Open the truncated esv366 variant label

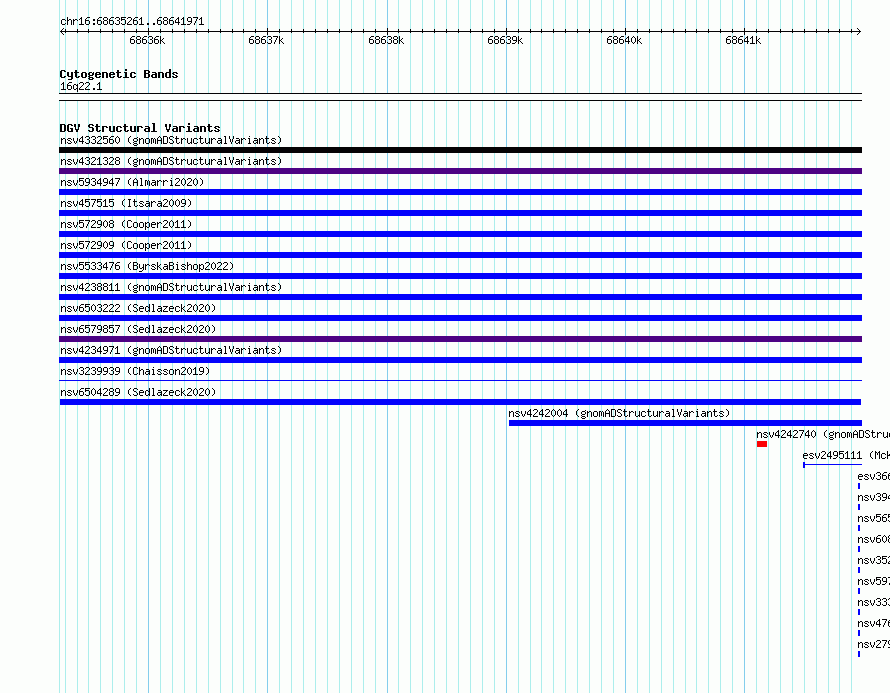click(x=874, y=476)
